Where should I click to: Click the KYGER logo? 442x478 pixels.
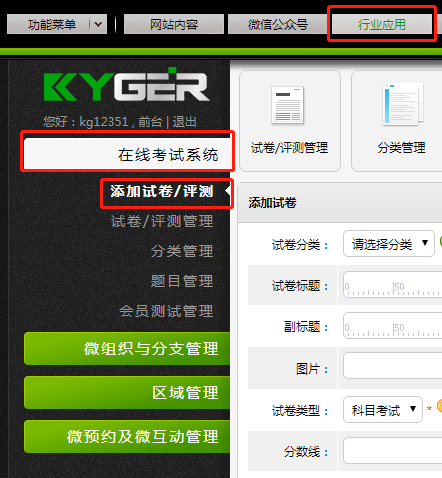127,85
